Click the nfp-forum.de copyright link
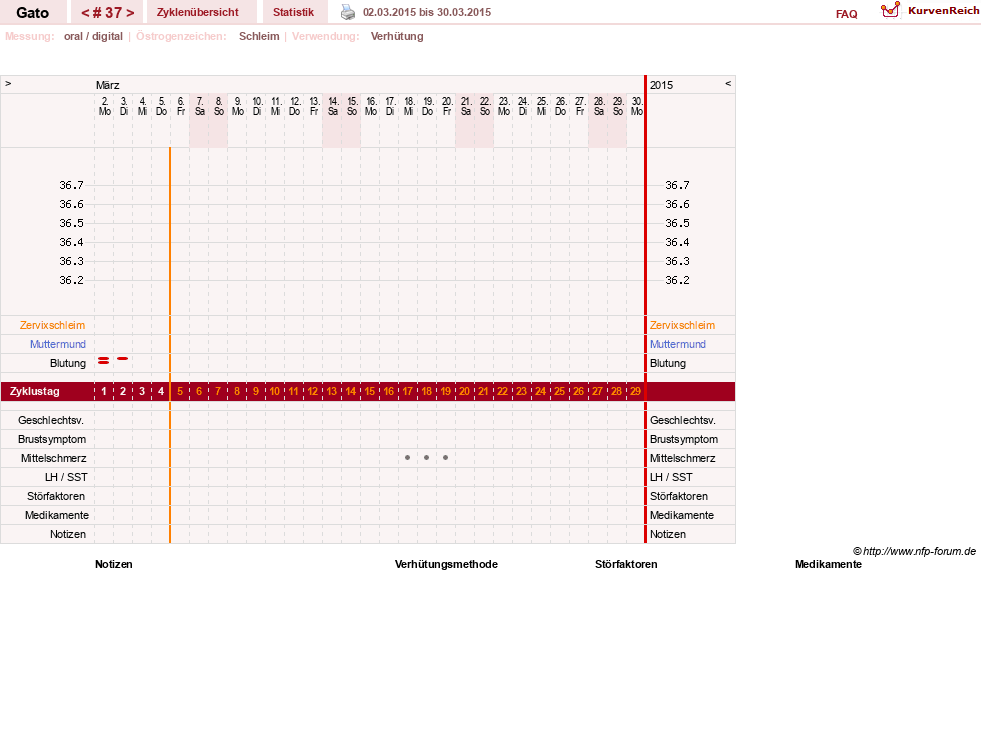 pos(914,551)
